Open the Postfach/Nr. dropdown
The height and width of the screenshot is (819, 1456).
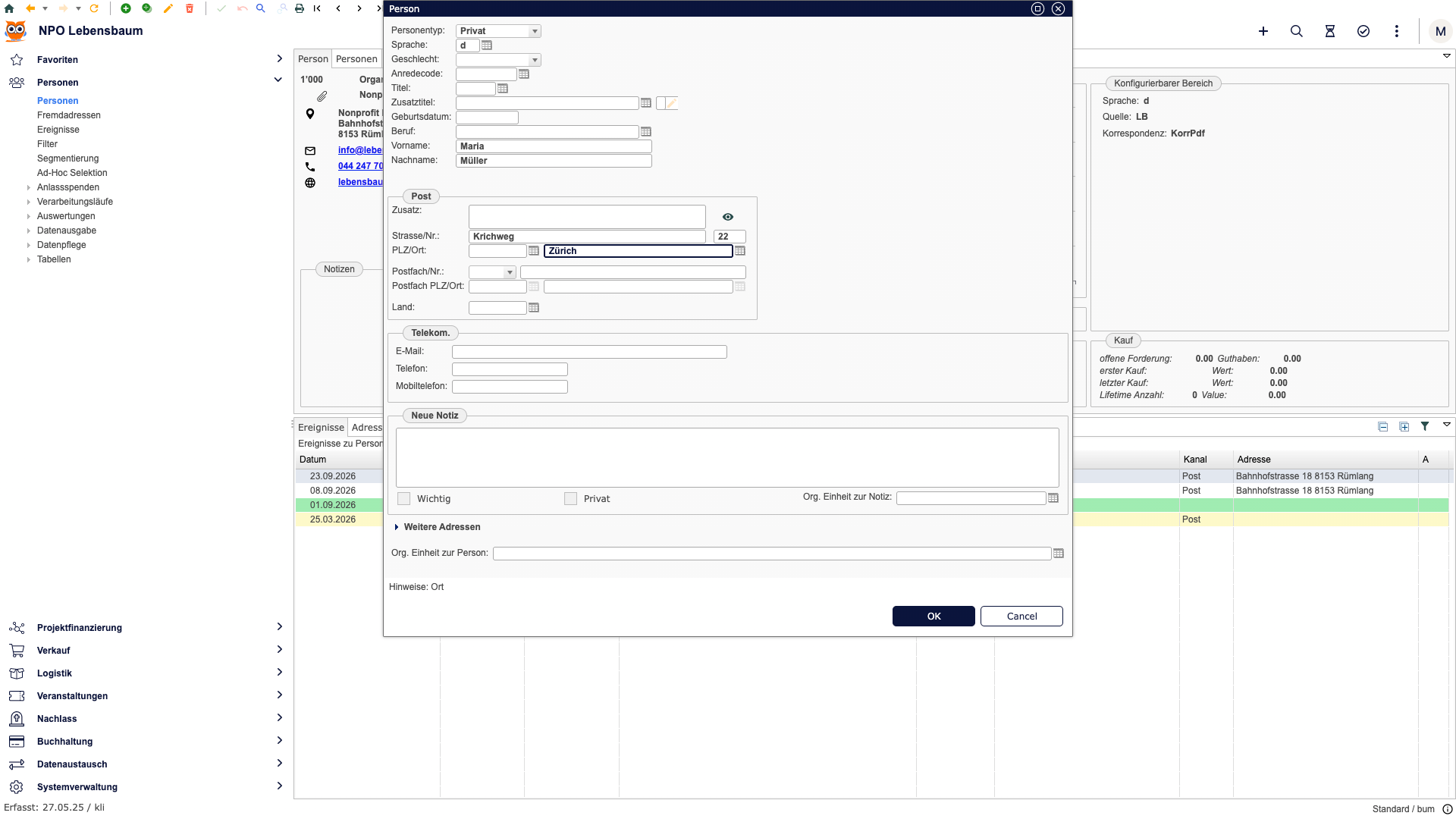(510, 272)
